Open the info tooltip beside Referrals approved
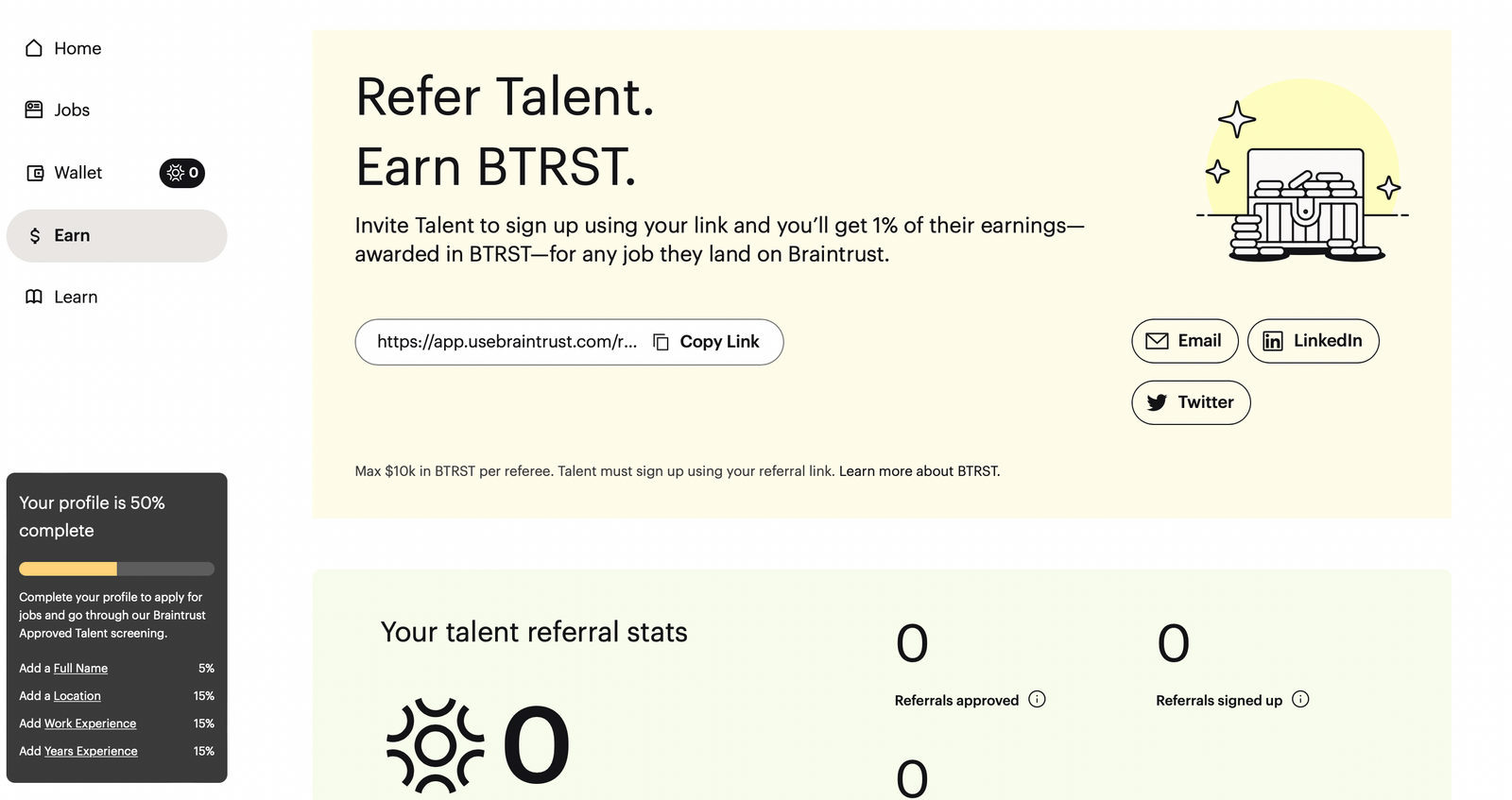The image size is (1512, 800). tap(1038, 699)
